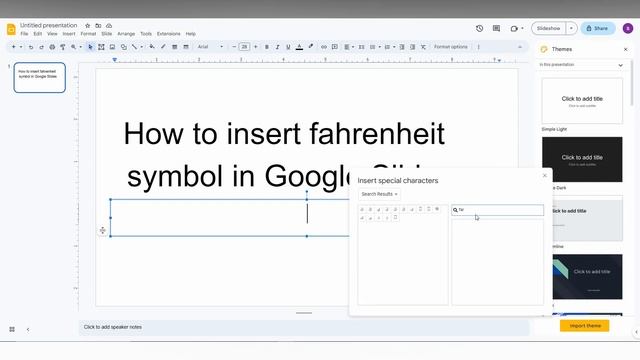Click the Highlight color icon
Image resolution: width=640 pixels, height=360 pixels.
click(311, 47)
